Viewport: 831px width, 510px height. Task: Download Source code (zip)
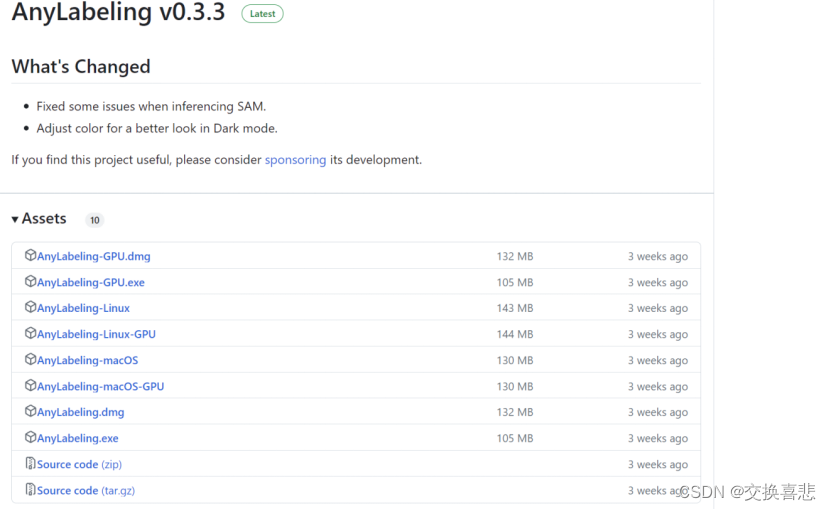point(79,464)
